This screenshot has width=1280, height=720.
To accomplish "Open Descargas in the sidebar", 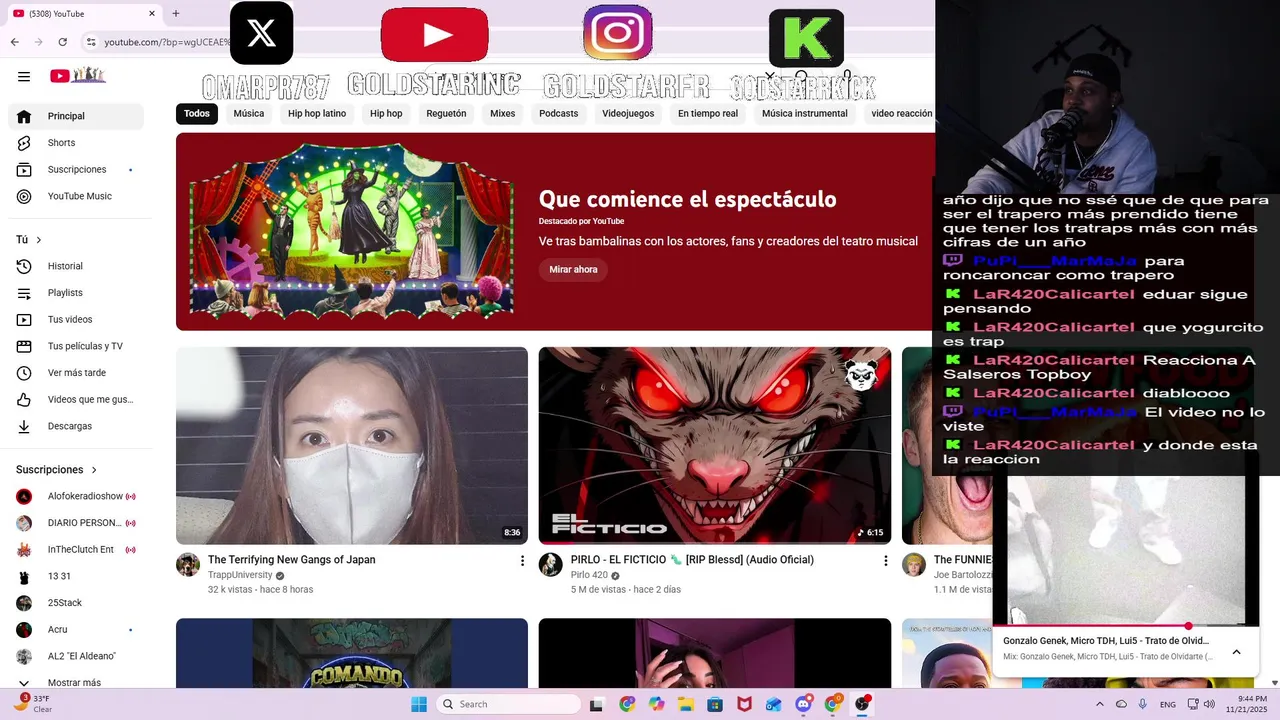I will [76, 426].
